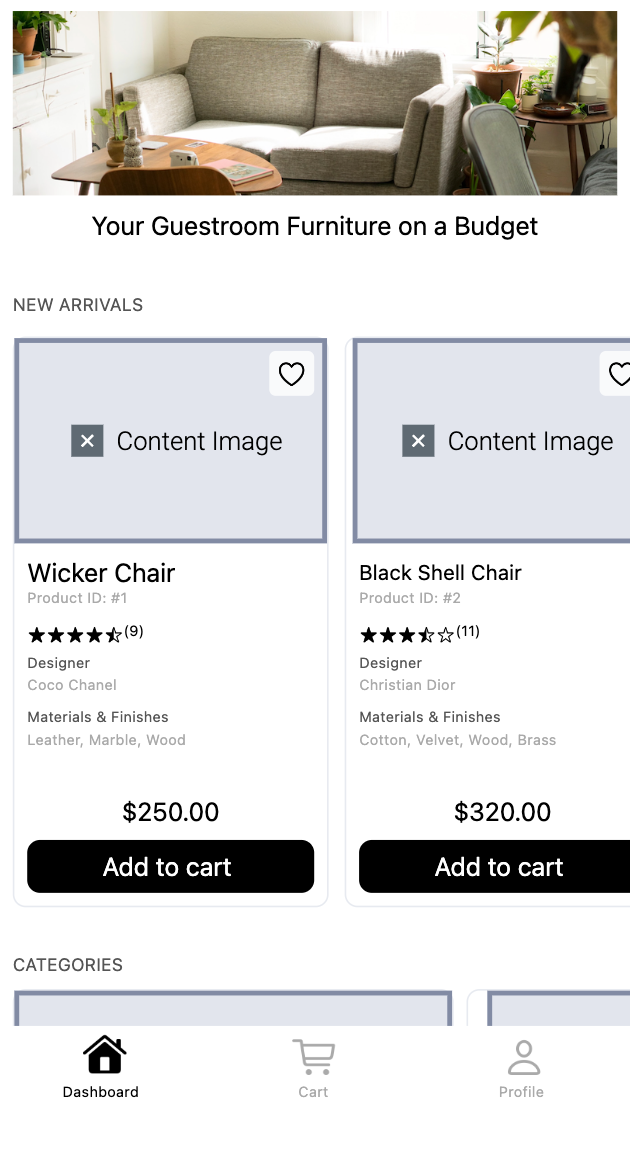Select the Dashboard tab label
The height and width of the screenshot is (1159, 630).
point(101,1092)
